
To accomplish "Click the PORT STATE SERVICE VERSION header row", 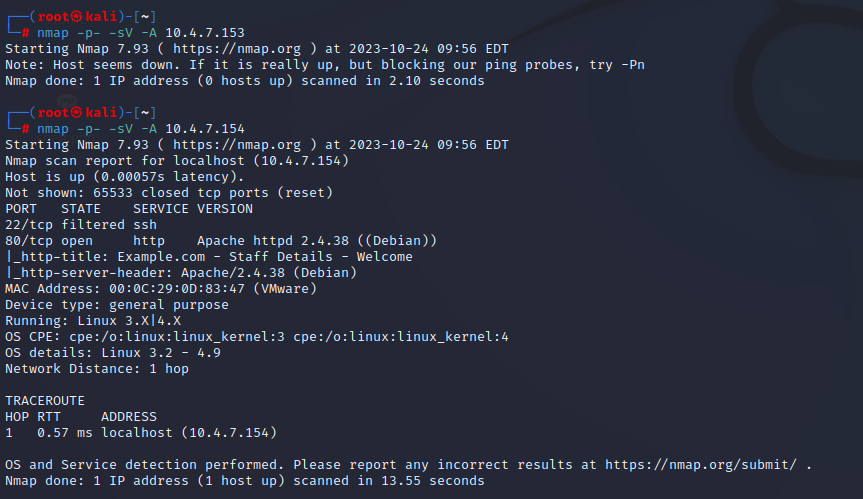I will pyautogui.click(x=128, y=209).
